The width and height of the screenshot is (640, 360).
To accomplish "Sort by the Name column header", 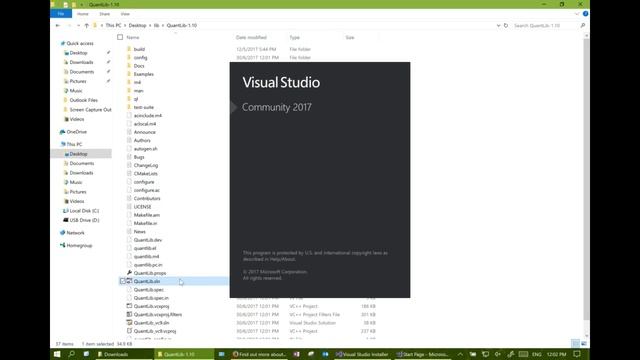I will click(x=133, y=37).
